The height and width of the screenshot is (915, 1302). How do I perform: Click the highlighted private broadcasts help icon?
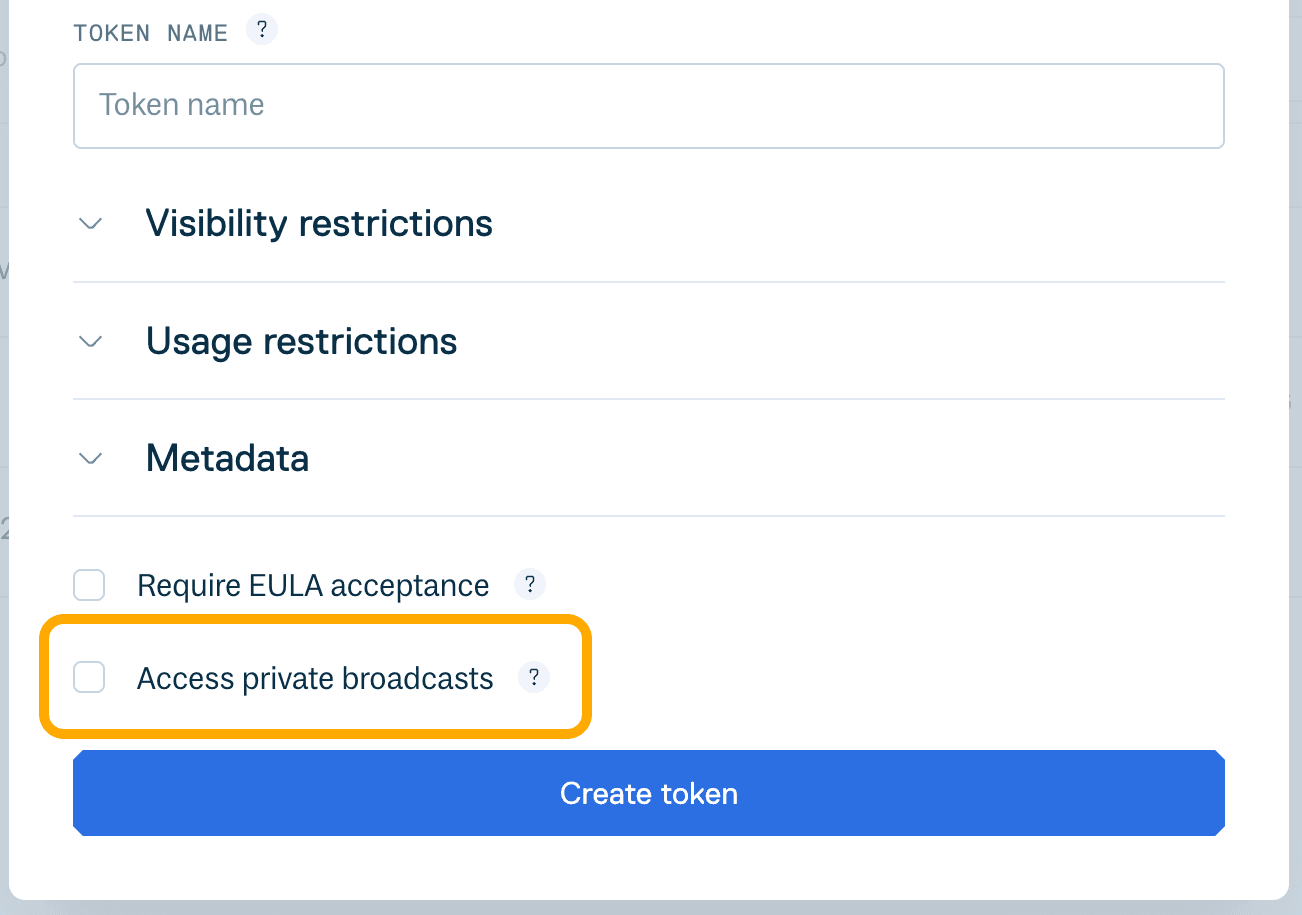click(x=534, y=677)
